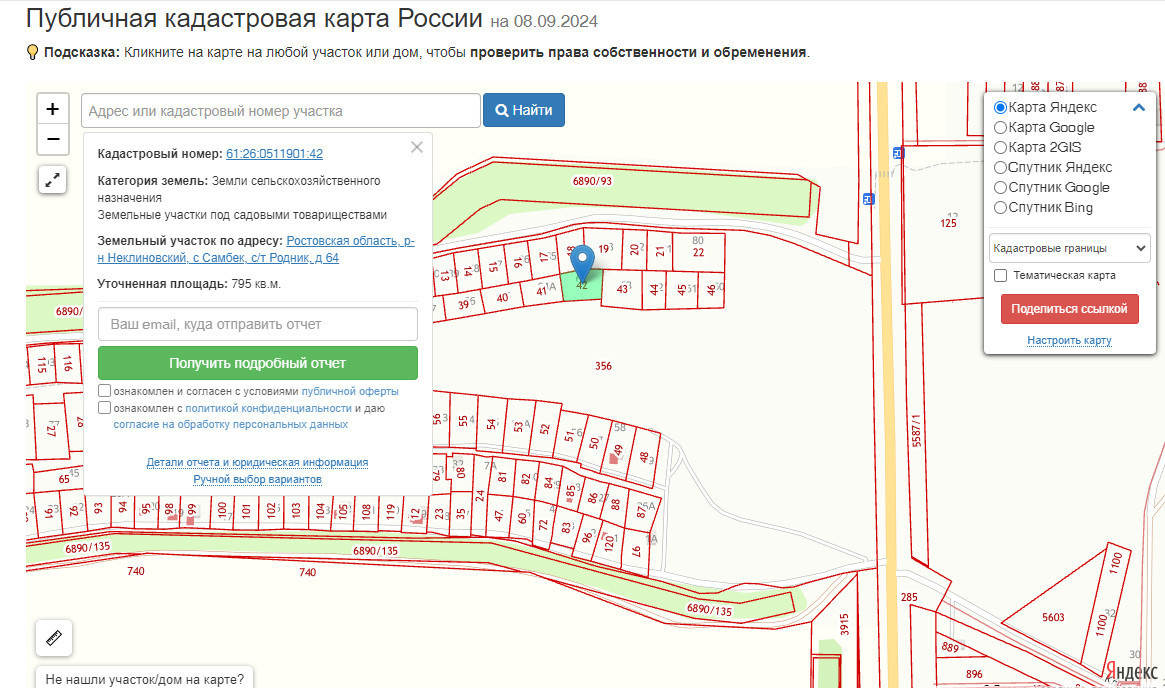Select Карта Google radio option
This screenshot has height=688, width=1165.
1000,128
